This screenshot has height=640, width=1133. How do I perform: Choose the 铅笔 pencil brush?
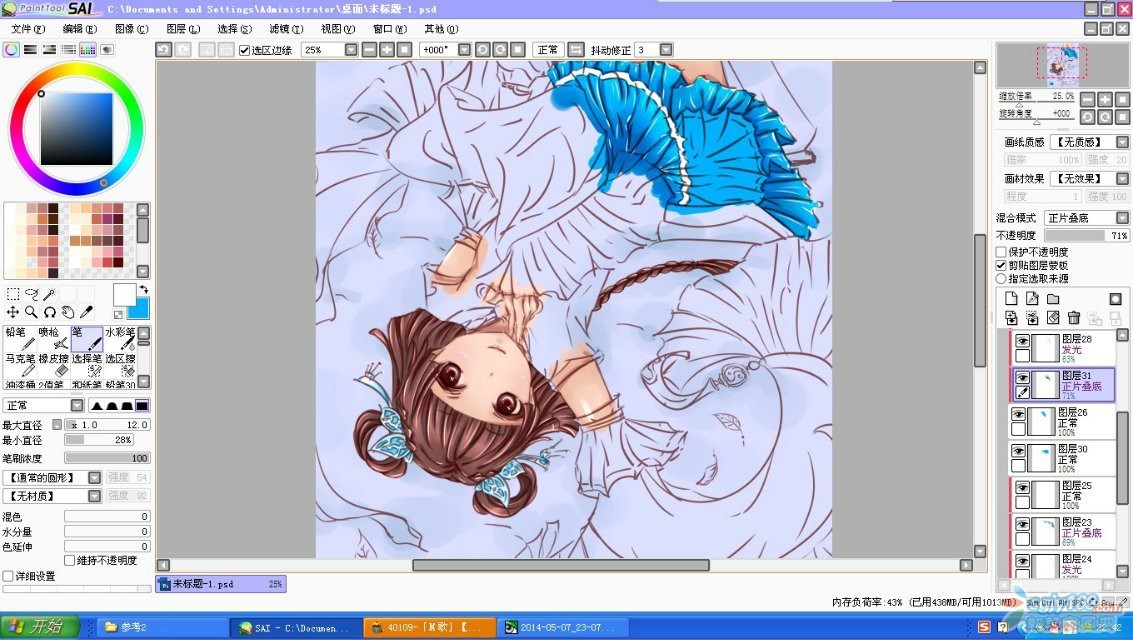20,339
